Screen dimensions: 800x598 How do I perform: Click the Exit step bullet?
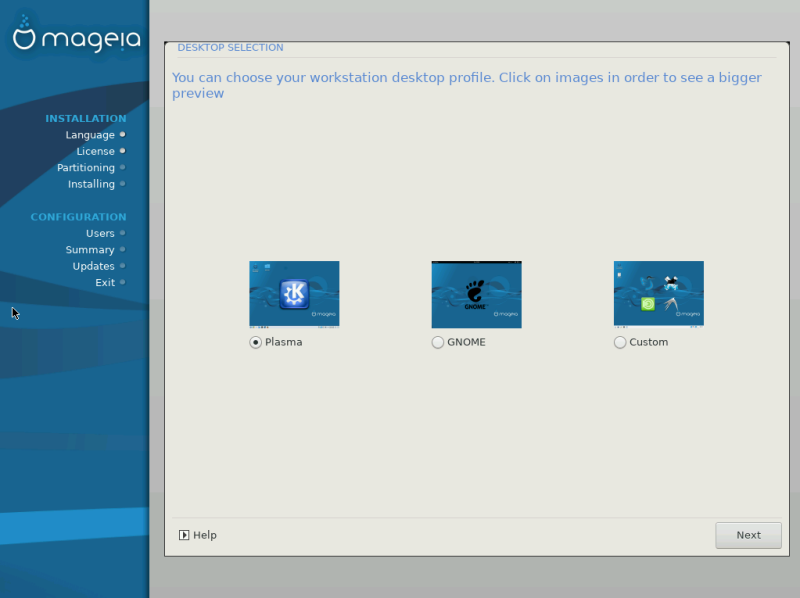(x=122, y=282)
